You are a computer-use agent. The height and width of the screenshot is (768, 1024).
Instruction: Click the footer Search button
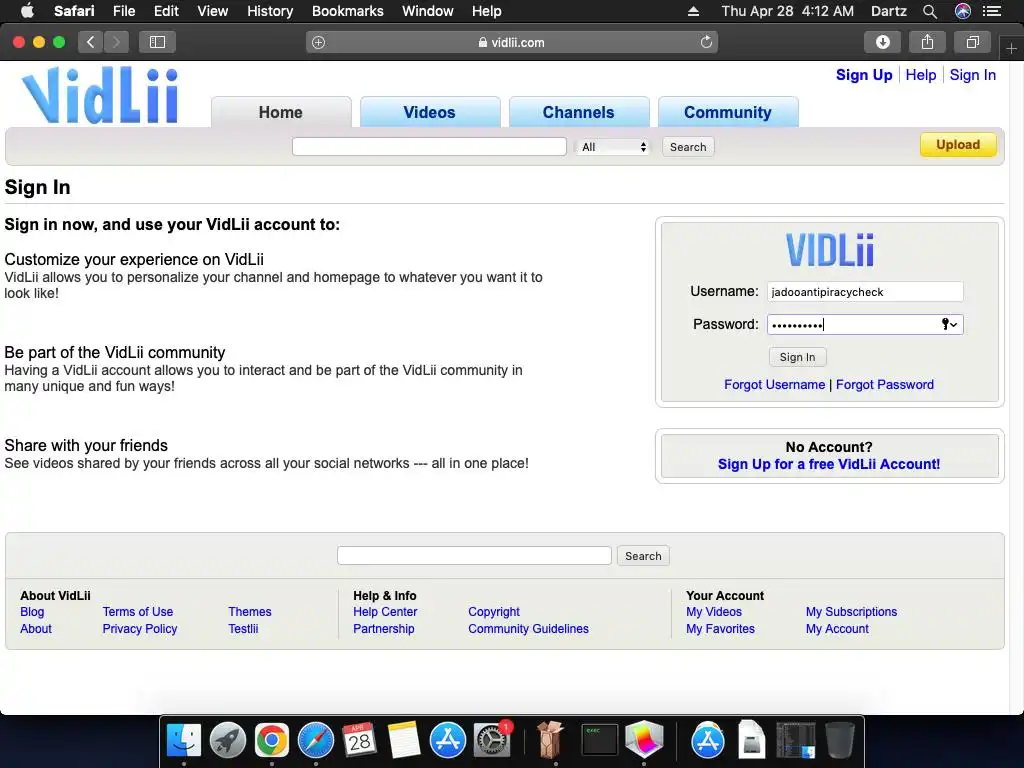[643, 556]
